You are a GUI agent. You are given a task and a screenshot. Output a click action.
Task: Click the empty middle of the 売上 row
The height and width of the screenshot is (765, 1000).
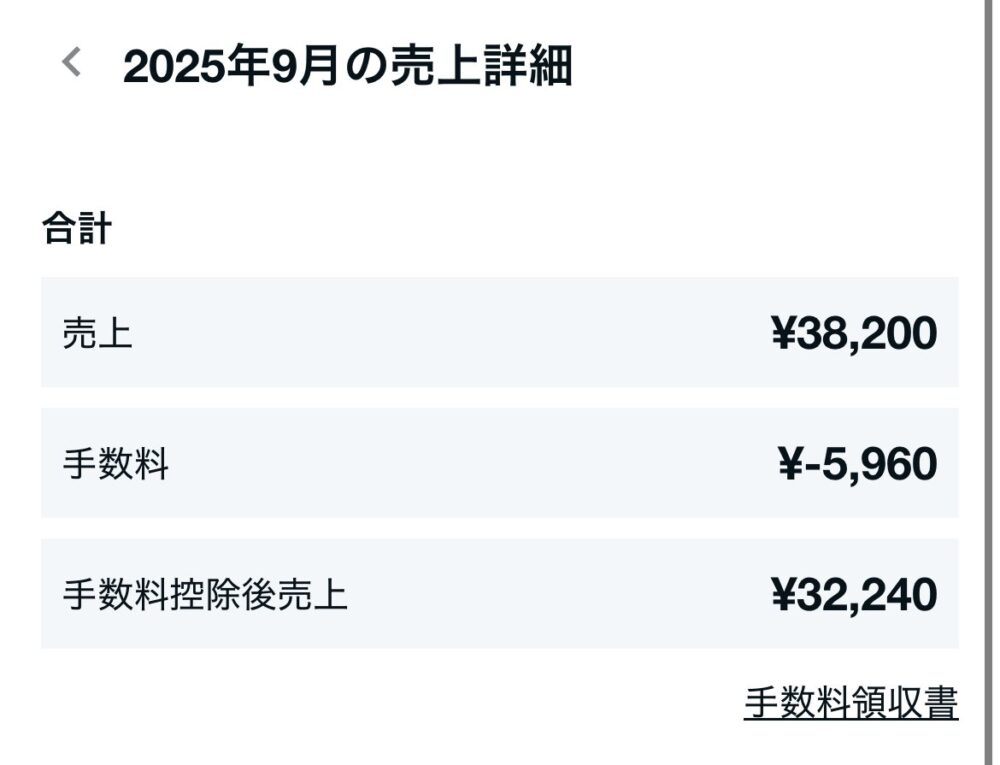click(450, 333)
